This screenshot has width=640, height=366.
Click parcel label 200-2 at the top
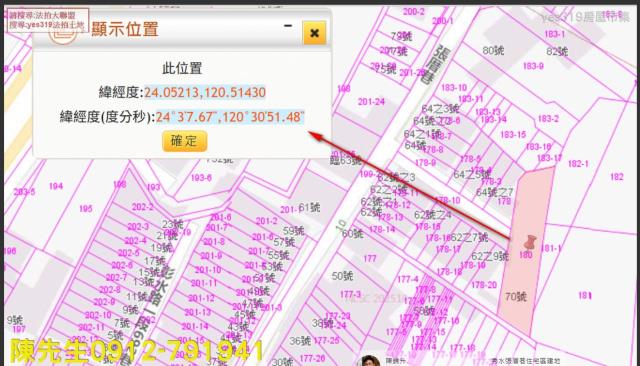(414, 11)
